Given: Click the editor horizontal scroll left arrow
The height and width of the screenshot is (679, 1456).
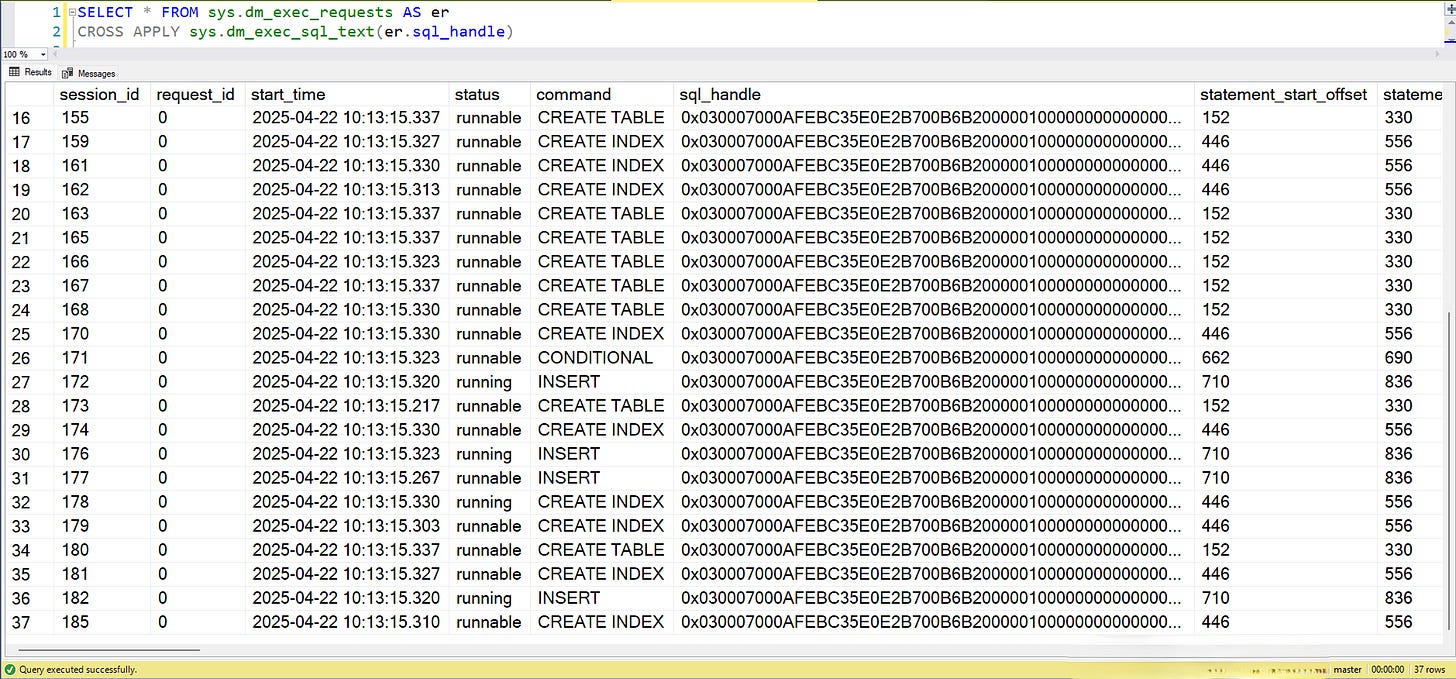Looking at the screenshot, I should coord(56,54).
